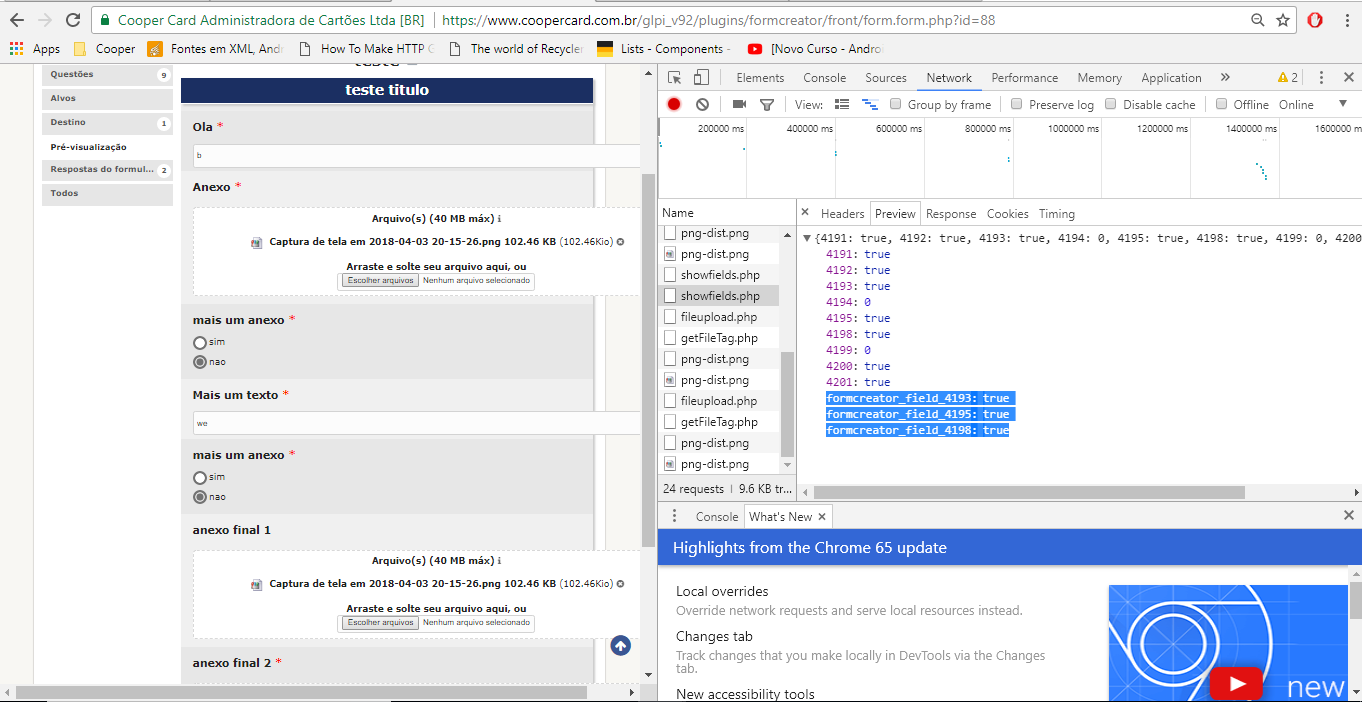Clear the network requests log
The height and width of the screenshot is (702, 1363).
click(700, 103)
